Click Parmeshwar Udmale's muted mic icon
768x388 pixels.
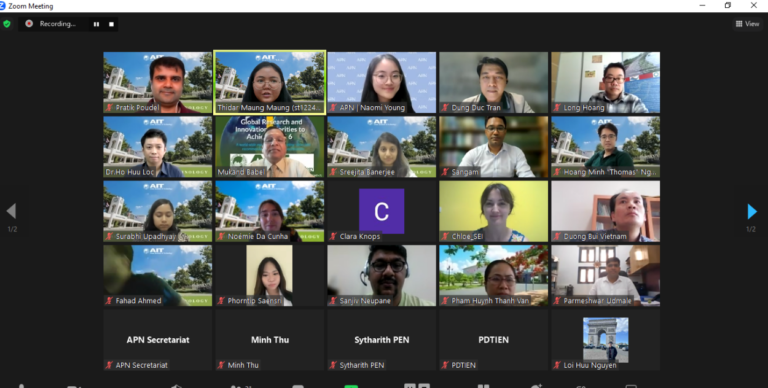[x=557, y=301]
